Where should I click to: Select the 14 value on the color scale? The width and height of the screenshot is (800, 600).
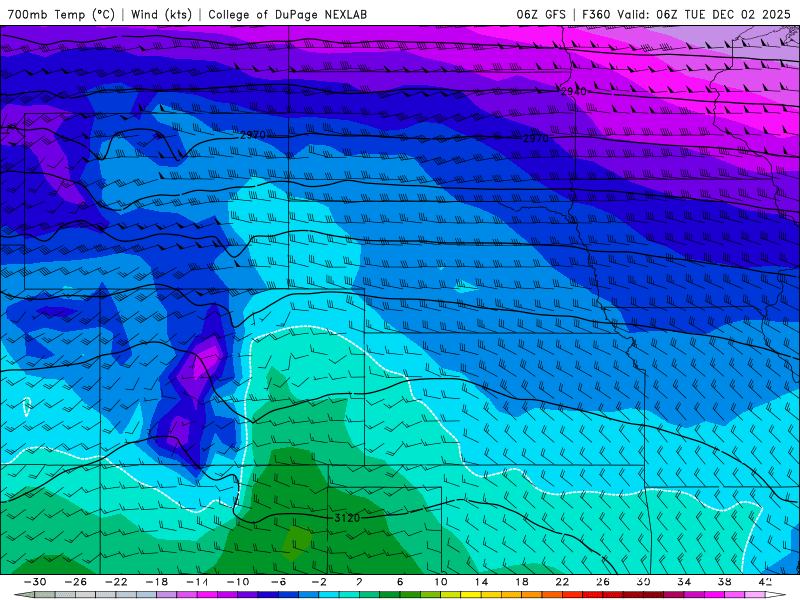click(x=481, y=582)
